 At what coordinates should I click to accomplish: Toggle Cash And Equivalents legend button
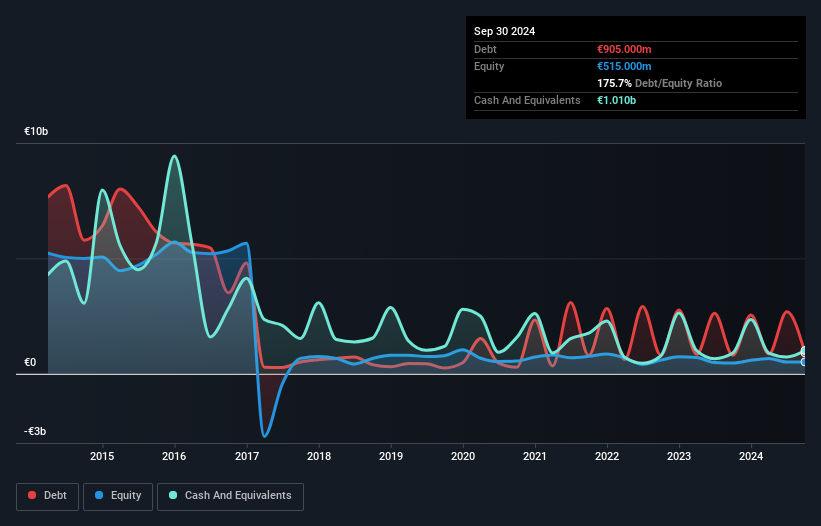[x=230, y=496]
